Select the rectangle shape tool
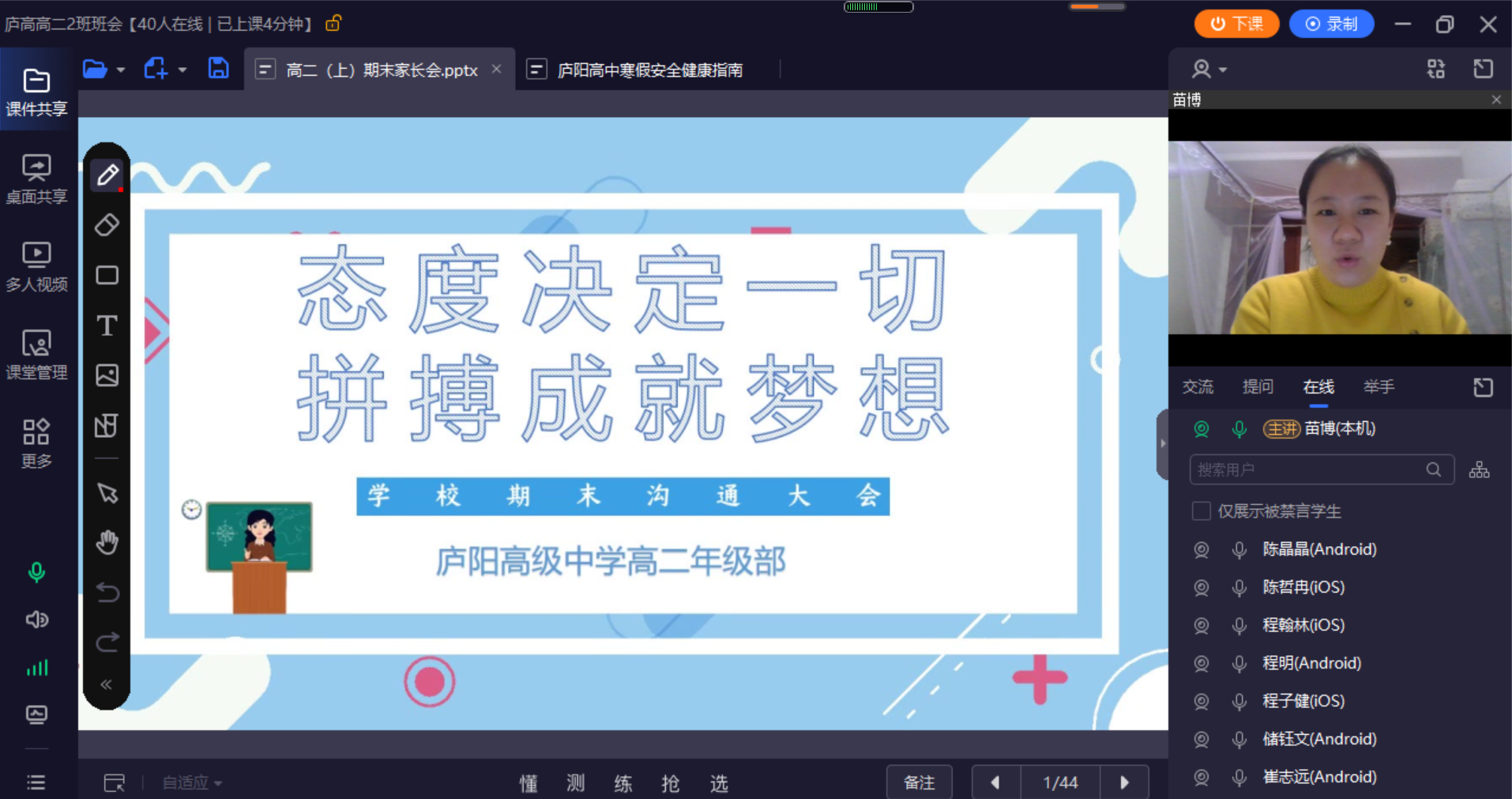This screenshot has height=799, width=1512. point(107,275)
